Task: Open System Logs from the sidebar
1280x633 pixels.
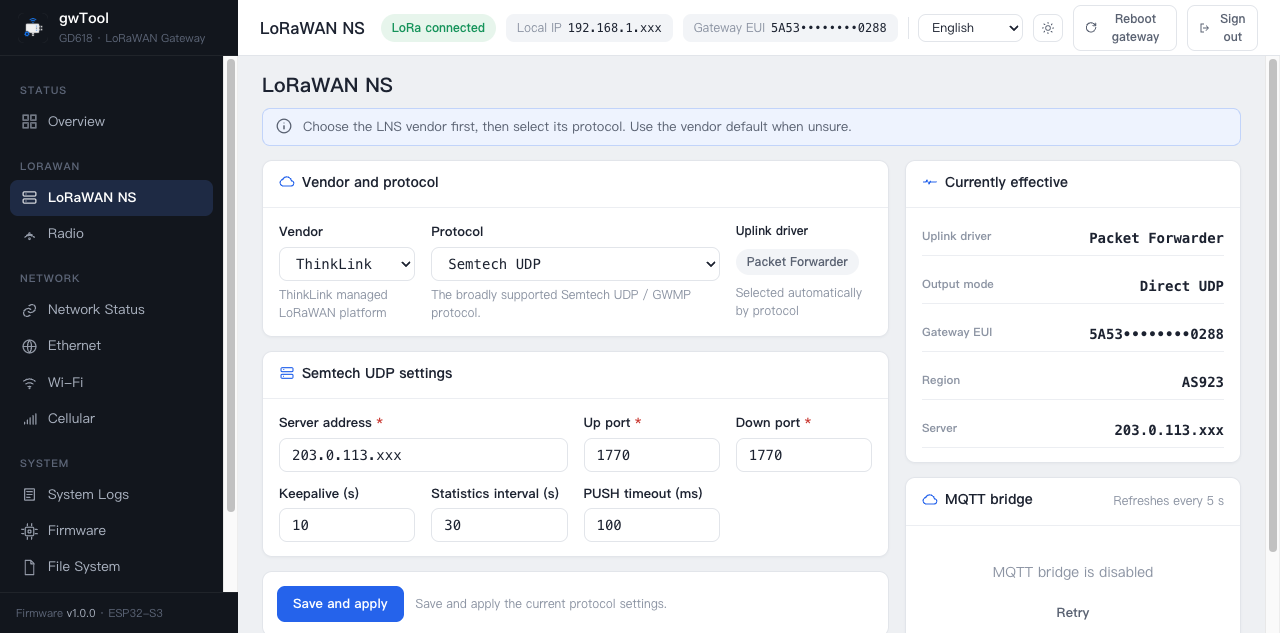Action: point(111,494)
